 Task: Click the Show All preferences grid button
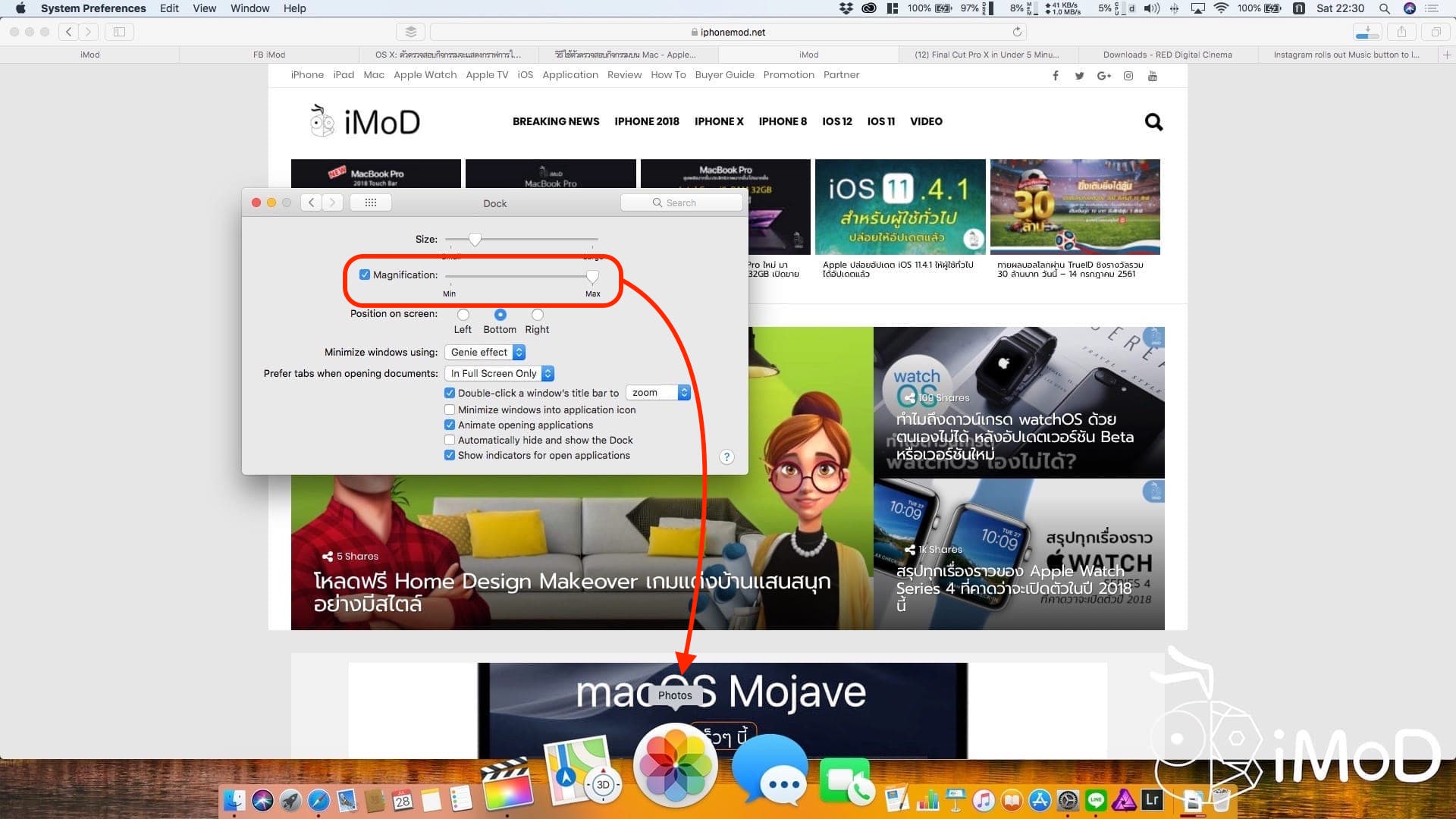tap(371, 202)
